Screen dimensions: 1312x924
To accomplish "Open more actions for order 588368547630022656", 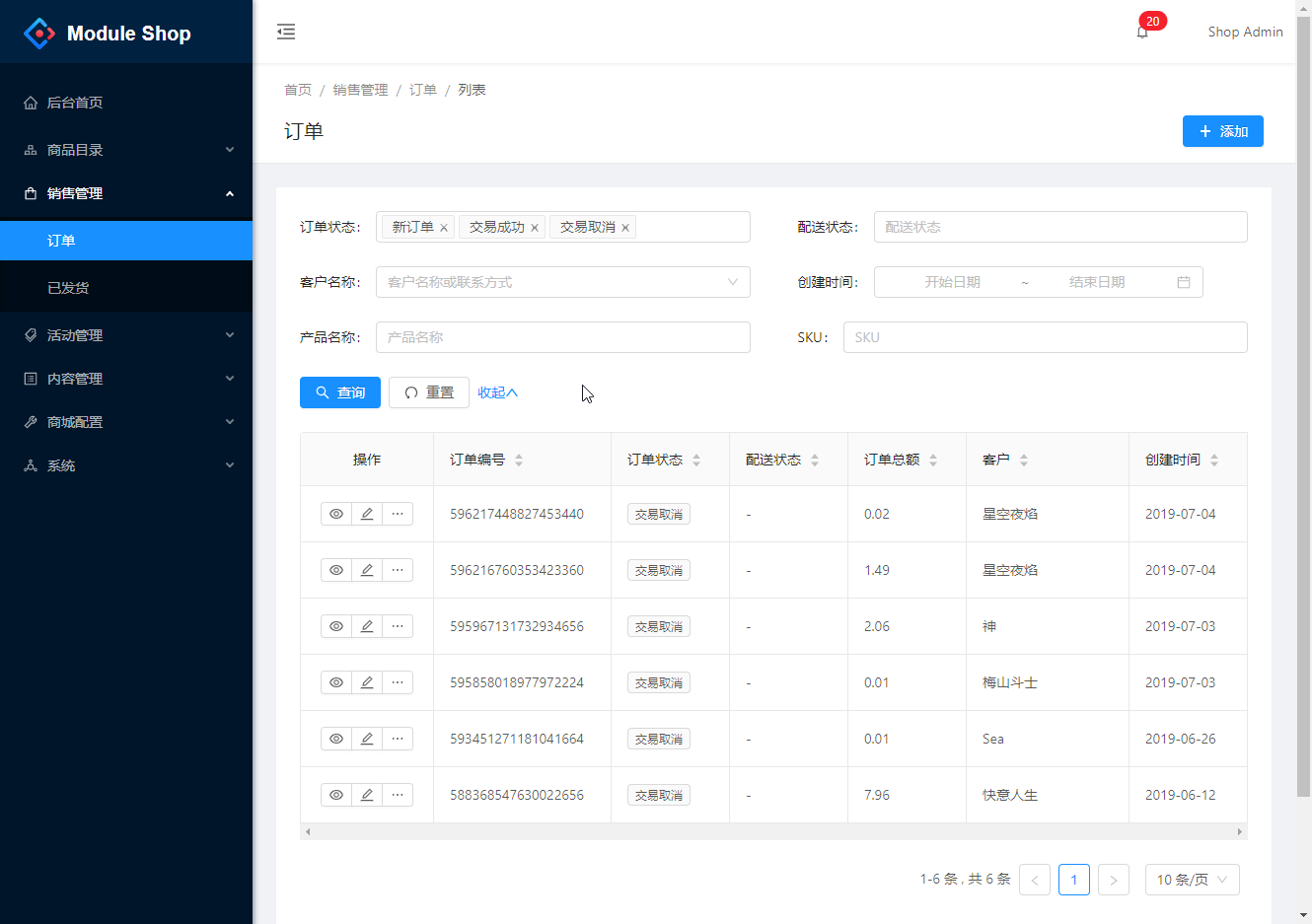I will click(x=398, y=795).
